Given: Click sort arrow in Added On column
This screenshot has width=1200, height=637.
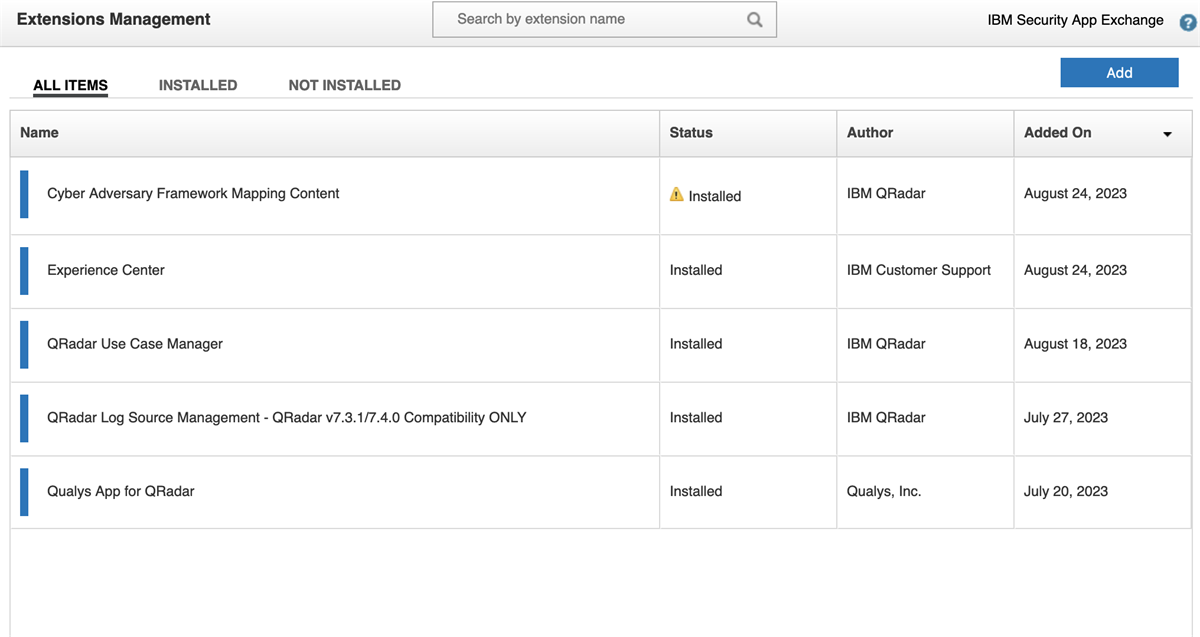Looking at the screenshot, I should (1167, 134).
